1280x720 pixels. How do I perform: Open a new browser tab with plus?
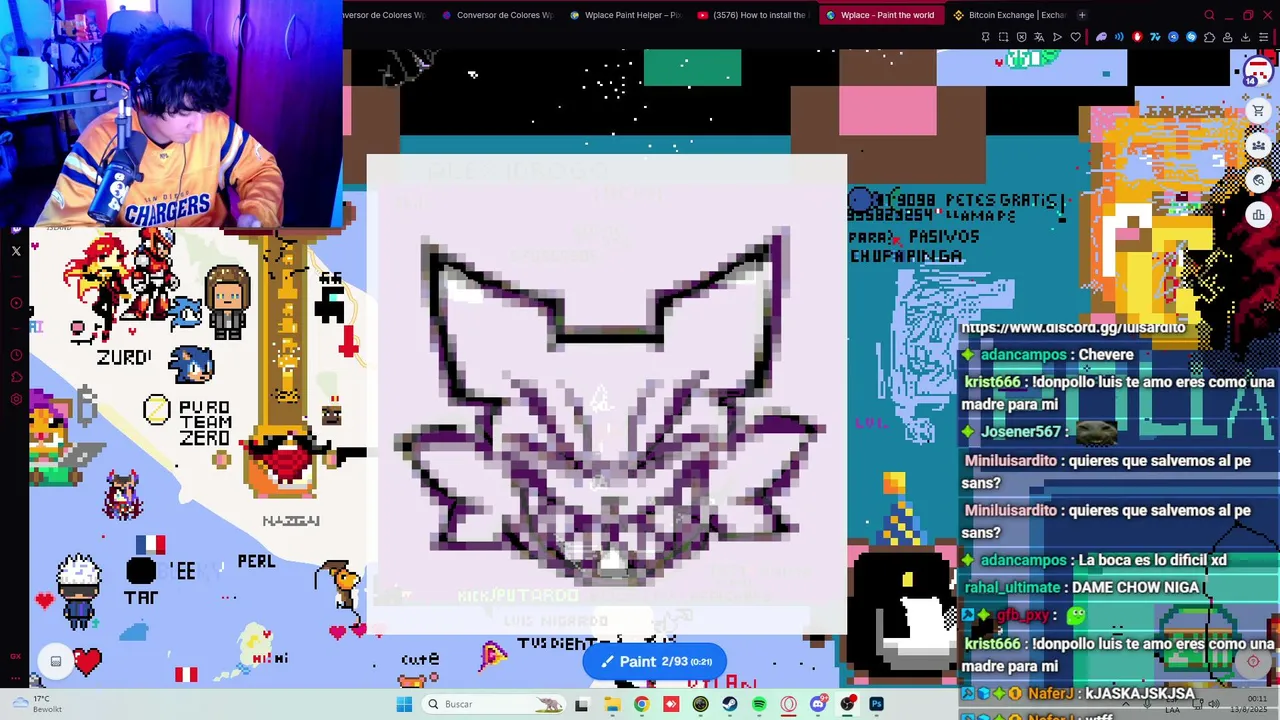coord(1082,15)
